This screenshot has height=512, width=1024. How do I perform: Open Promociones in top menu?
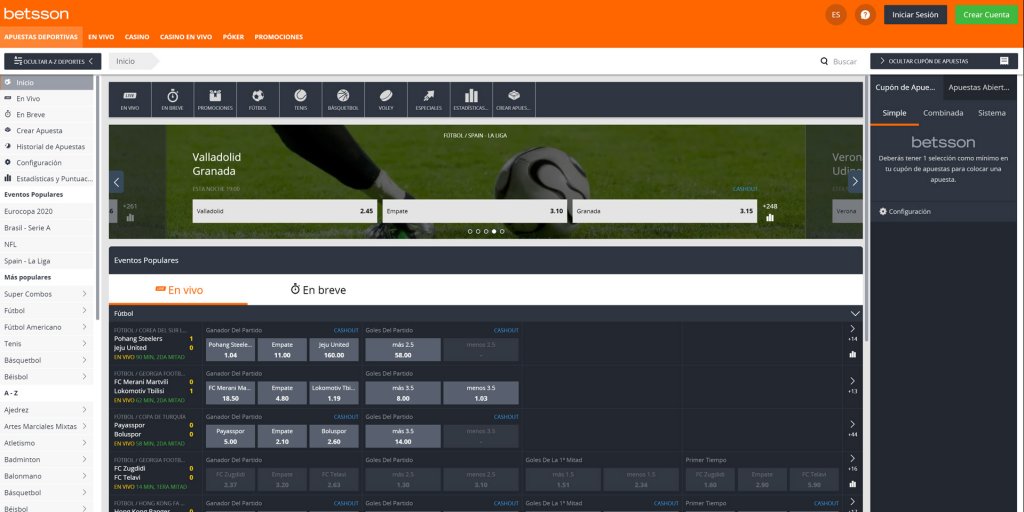pos(279,37)
